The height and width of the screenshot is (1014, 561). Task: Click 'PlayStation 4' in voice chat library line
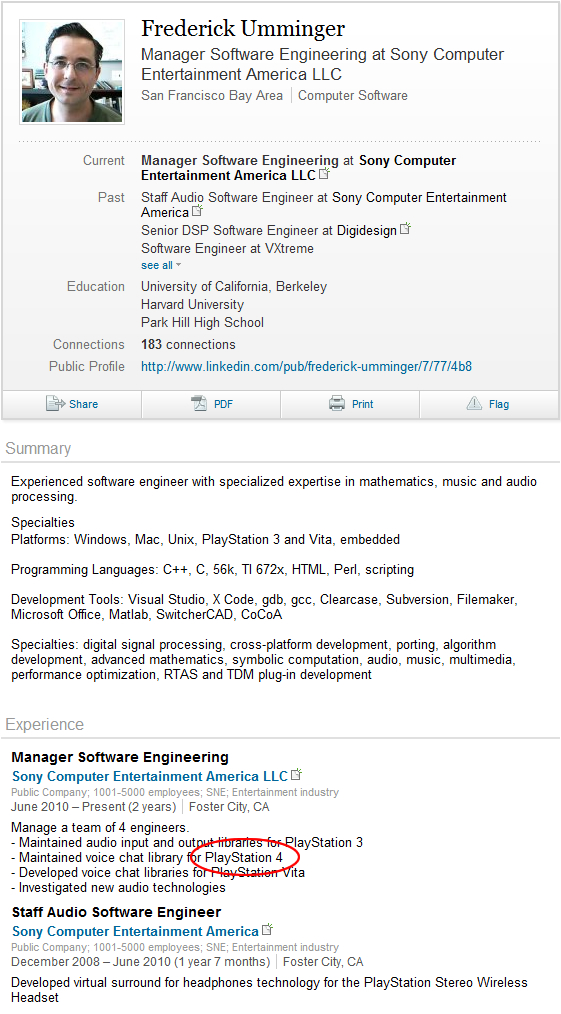(x=244, y=858)
